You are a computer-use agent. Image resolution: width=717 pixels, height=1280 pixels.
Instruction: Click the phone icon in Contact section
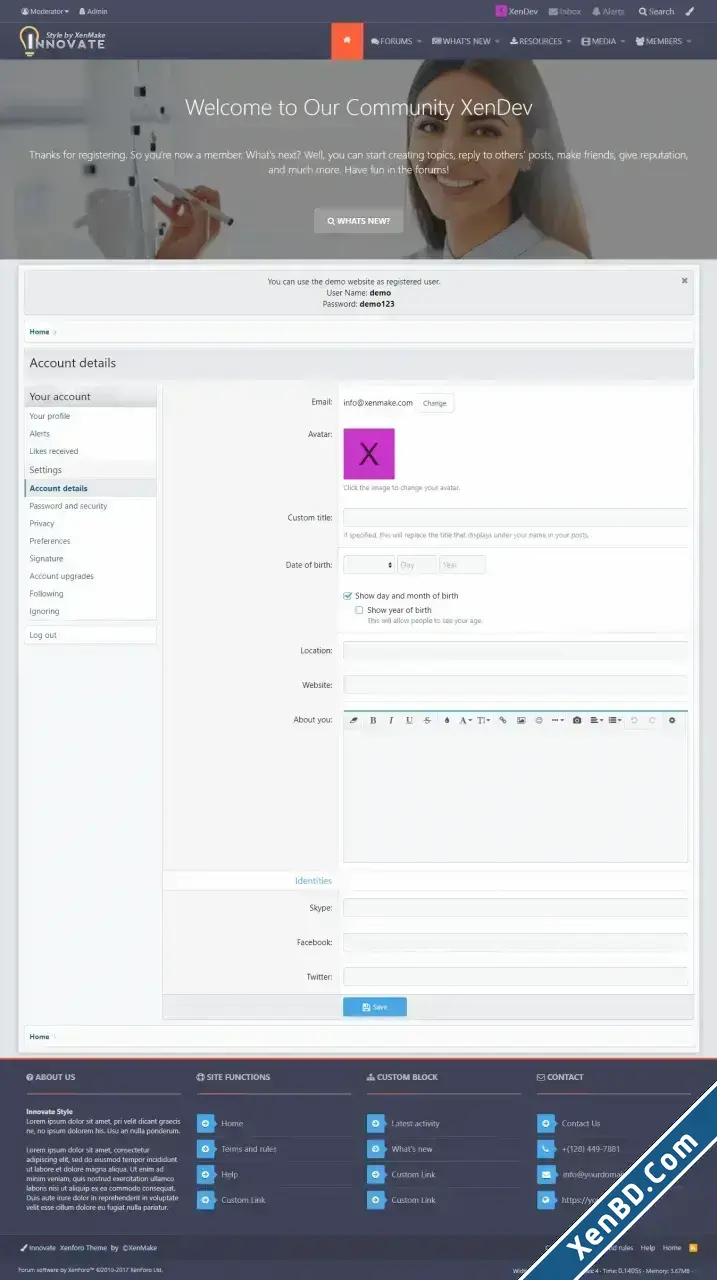tap(545, 1149)
